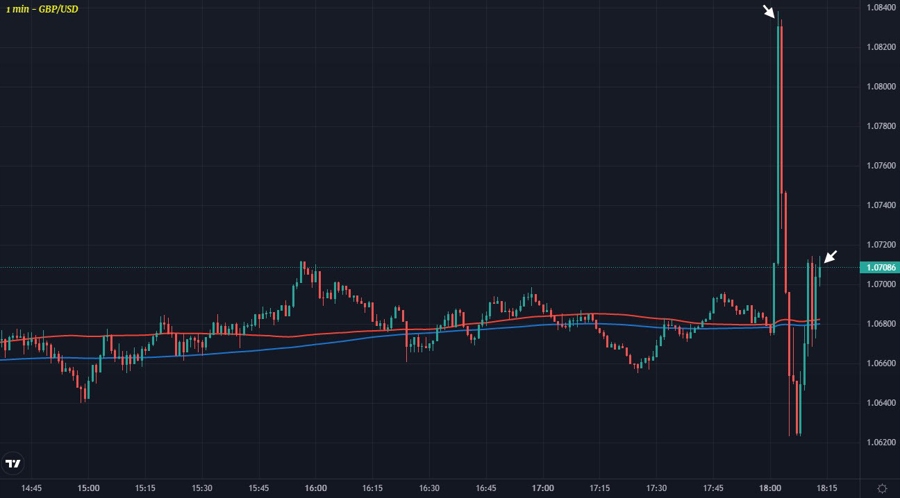Click the 14:45 time axis label

tap(32, 488)
